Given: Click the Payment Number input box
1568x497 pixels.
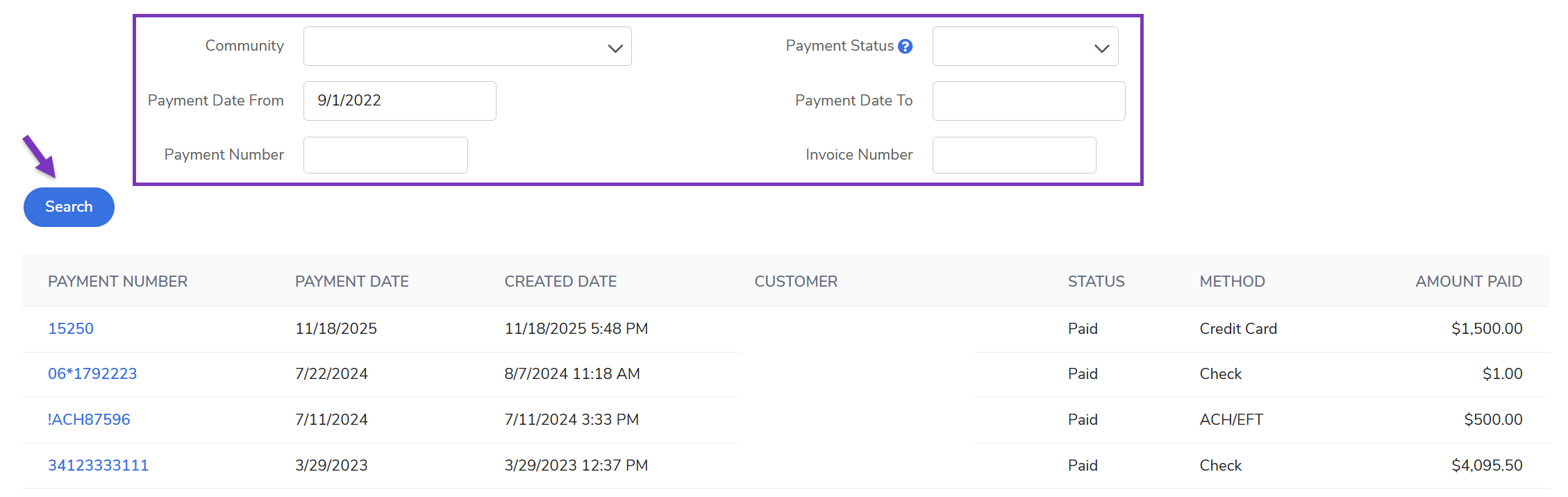Looking at the screenshot, I should (x=385, y=155).
